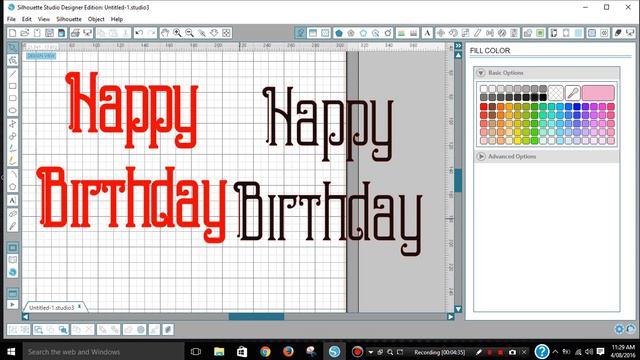
Task: Click the black outlined Happy Birthday text object
Action: tap(328, 171)
